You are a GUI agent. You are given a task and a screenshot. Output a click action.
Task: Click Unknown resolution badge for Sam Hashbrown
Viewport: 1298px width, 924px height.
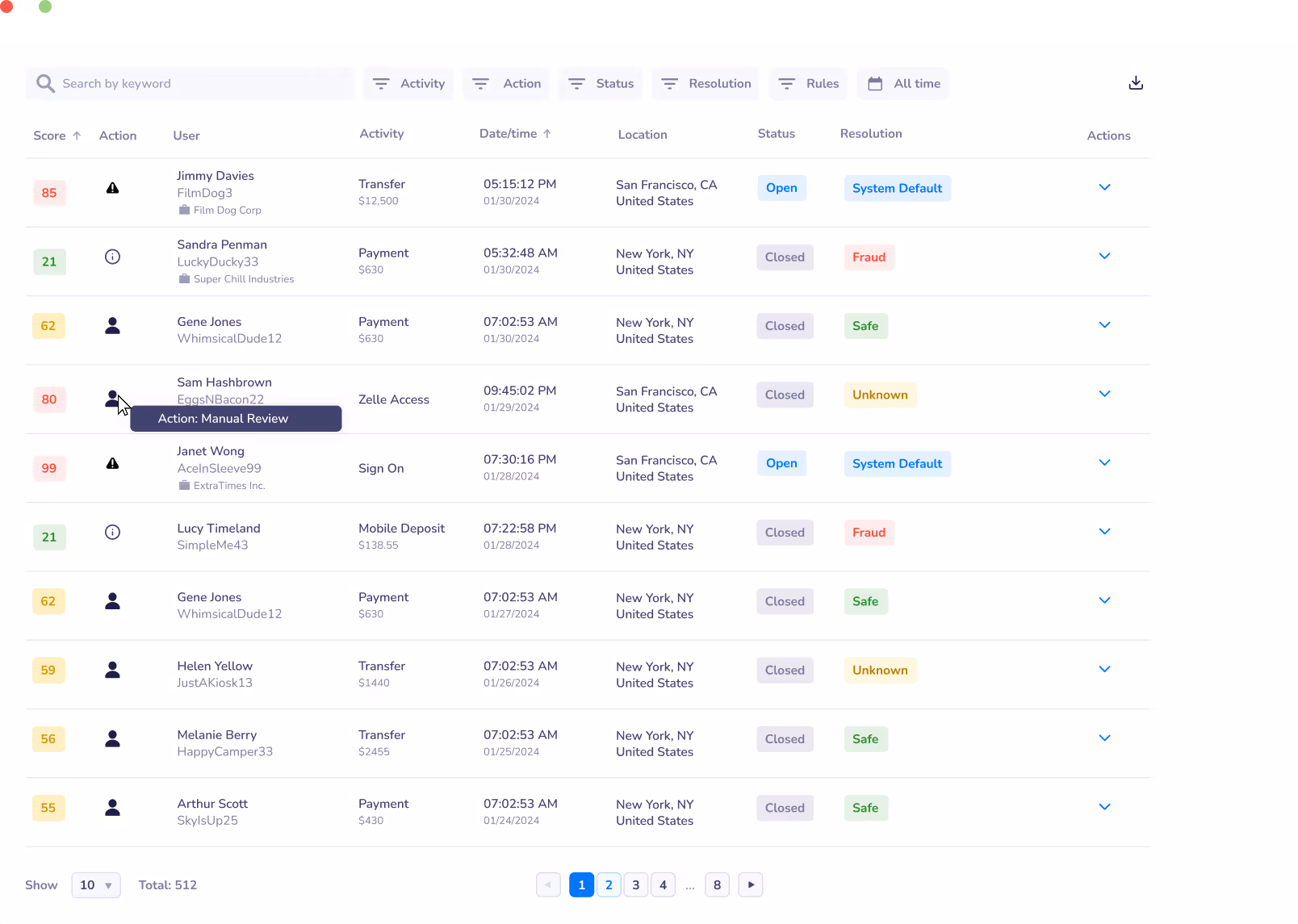pyautogui.click(x=880, y=395)
